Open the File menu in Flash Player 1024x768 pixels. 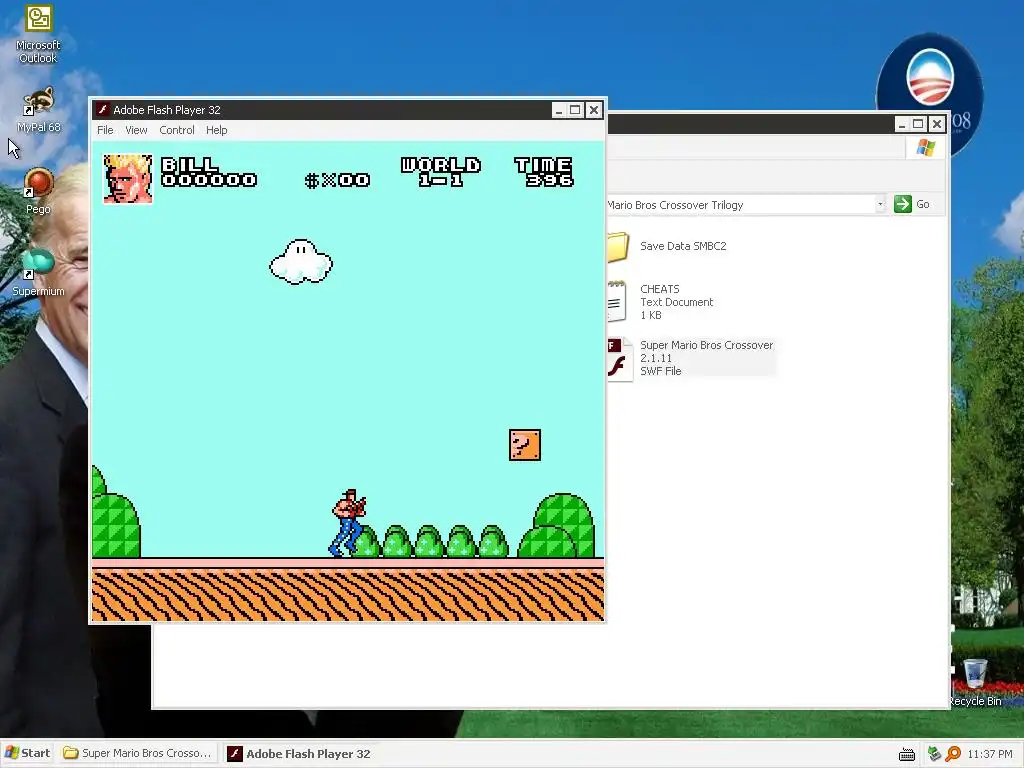pyautogui.click(x=105, y=130)
